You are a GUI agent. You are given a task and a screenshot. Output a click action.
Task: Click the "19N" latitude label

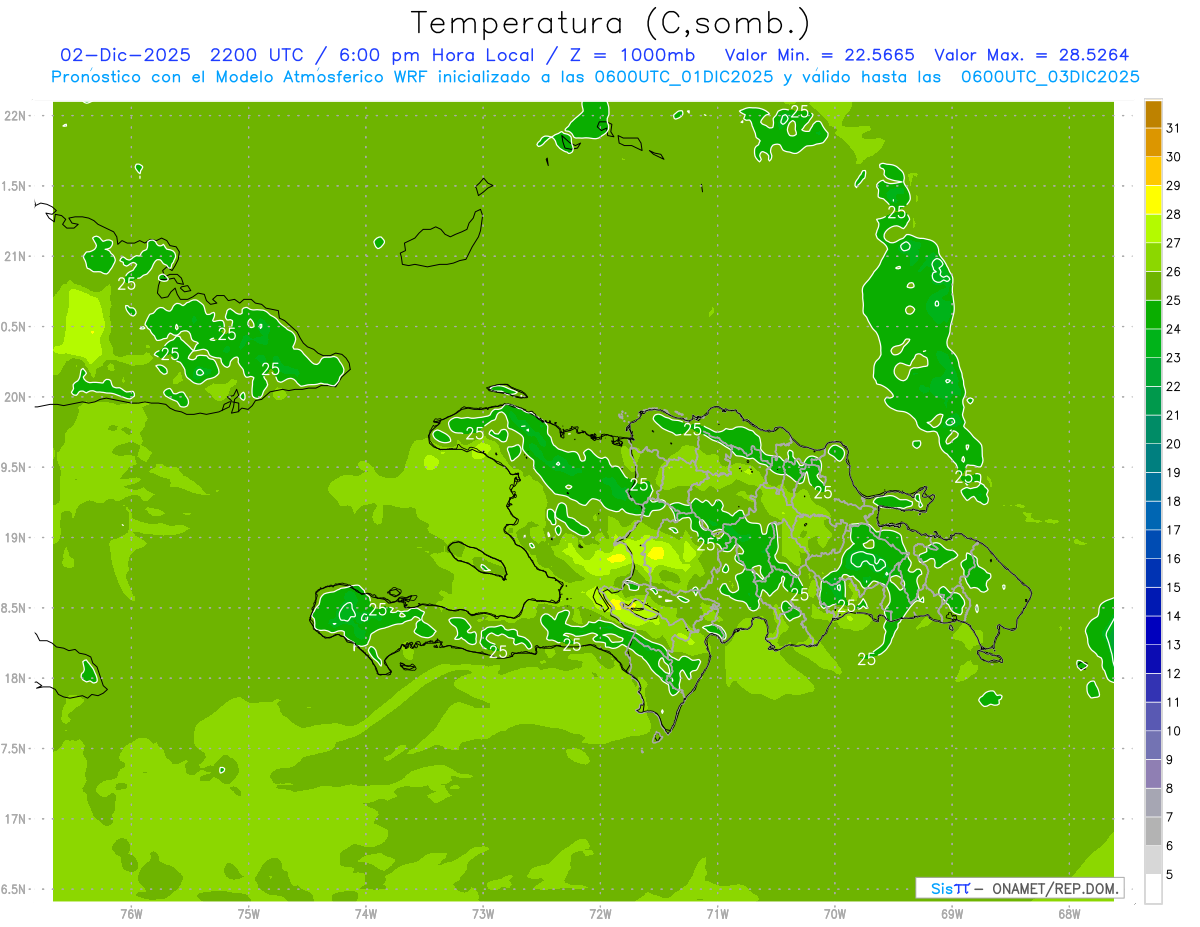[16, 538]
